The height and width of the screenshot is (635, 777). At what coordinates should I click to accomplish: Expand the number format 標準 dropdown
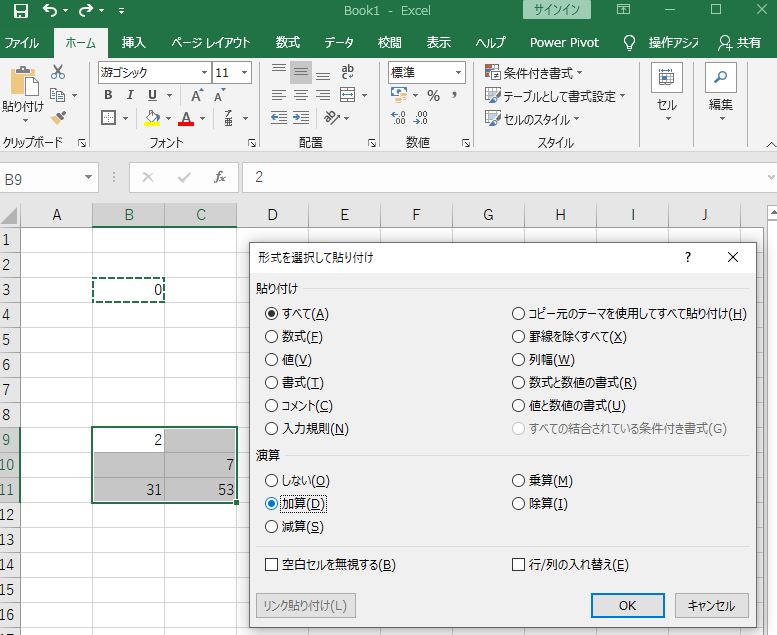[x=459, y=72]
